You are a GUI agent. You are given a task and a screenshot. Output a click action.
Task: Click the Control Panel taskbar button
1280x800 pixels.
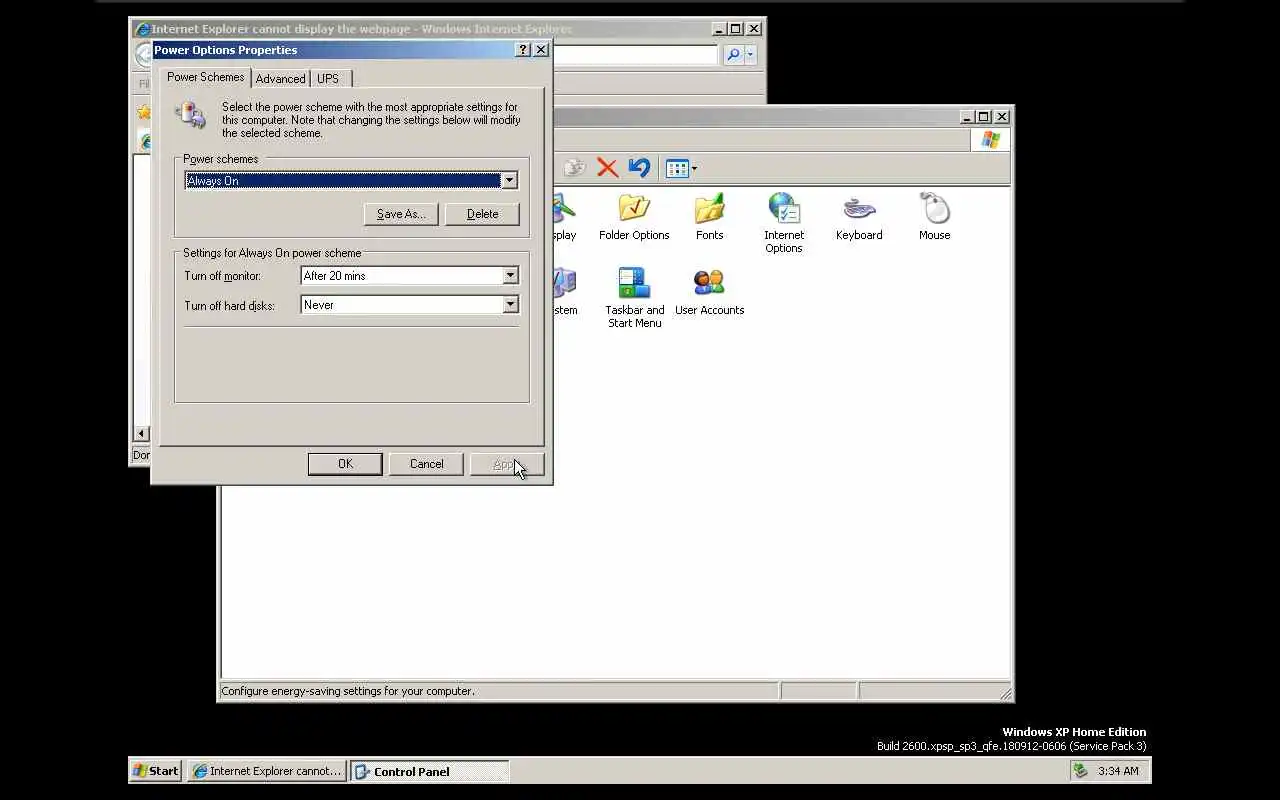tap(430, 771)
